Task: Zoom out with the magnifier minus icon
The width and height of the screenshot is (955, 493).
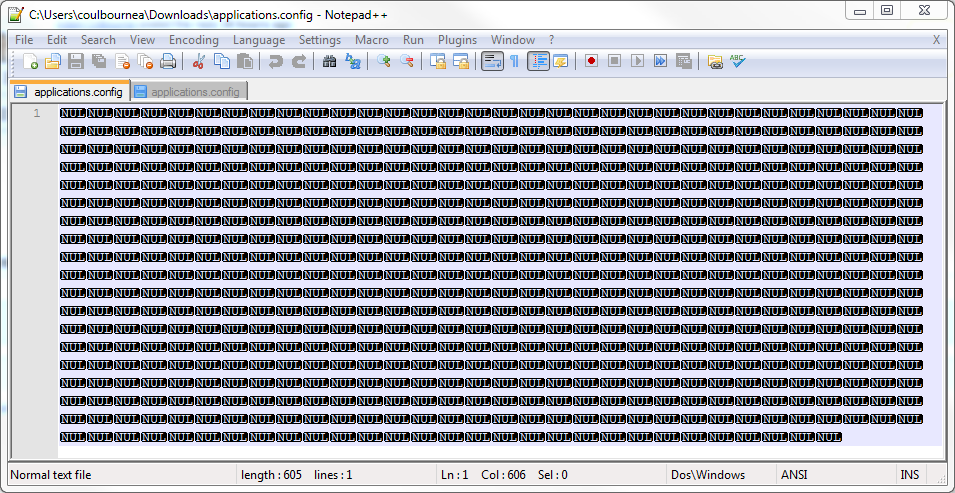Action: (x=406, y=61)
